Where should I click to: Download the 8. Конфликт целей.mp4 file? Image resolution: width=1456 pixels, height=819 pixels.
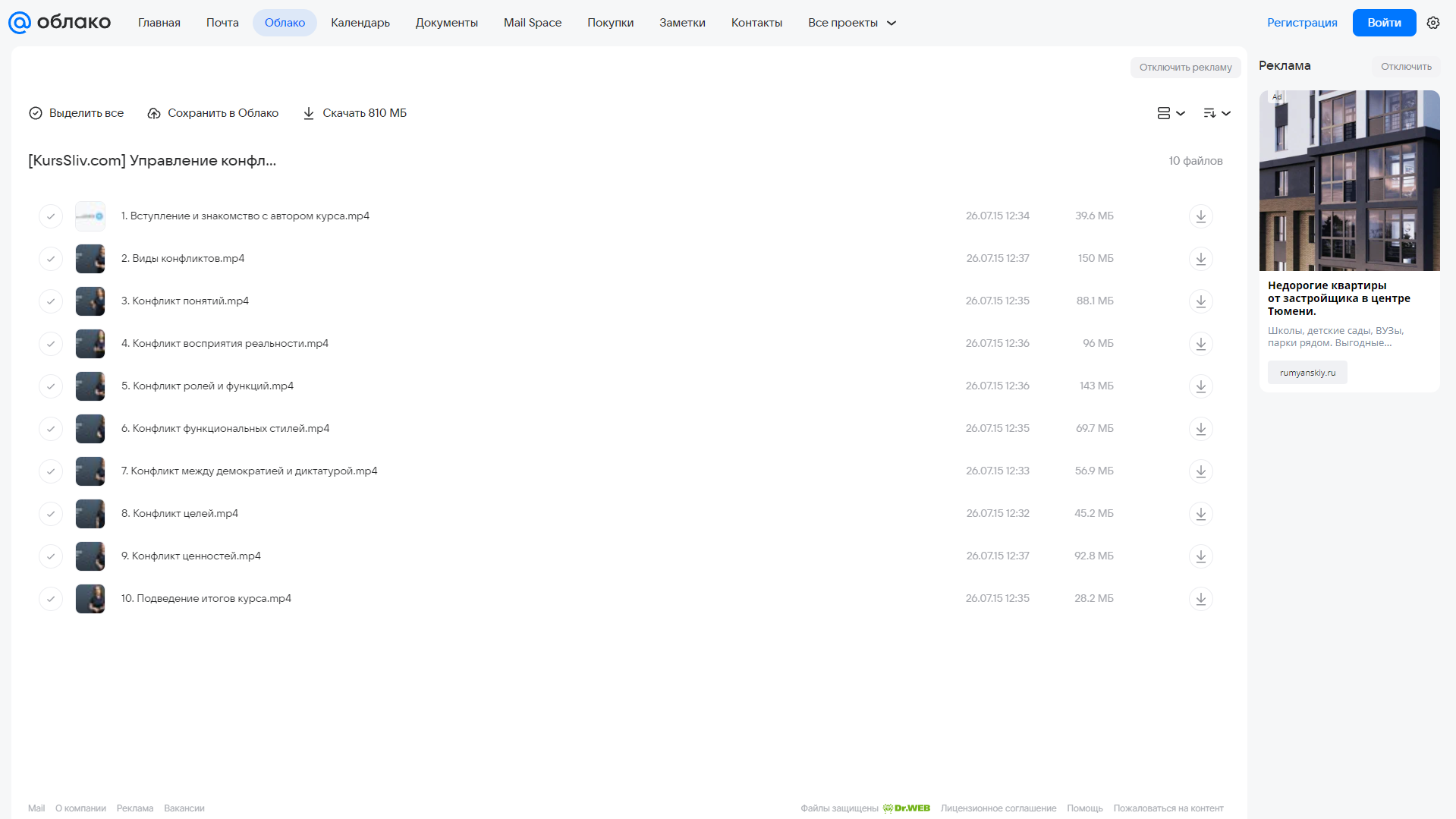point(1200,514)
